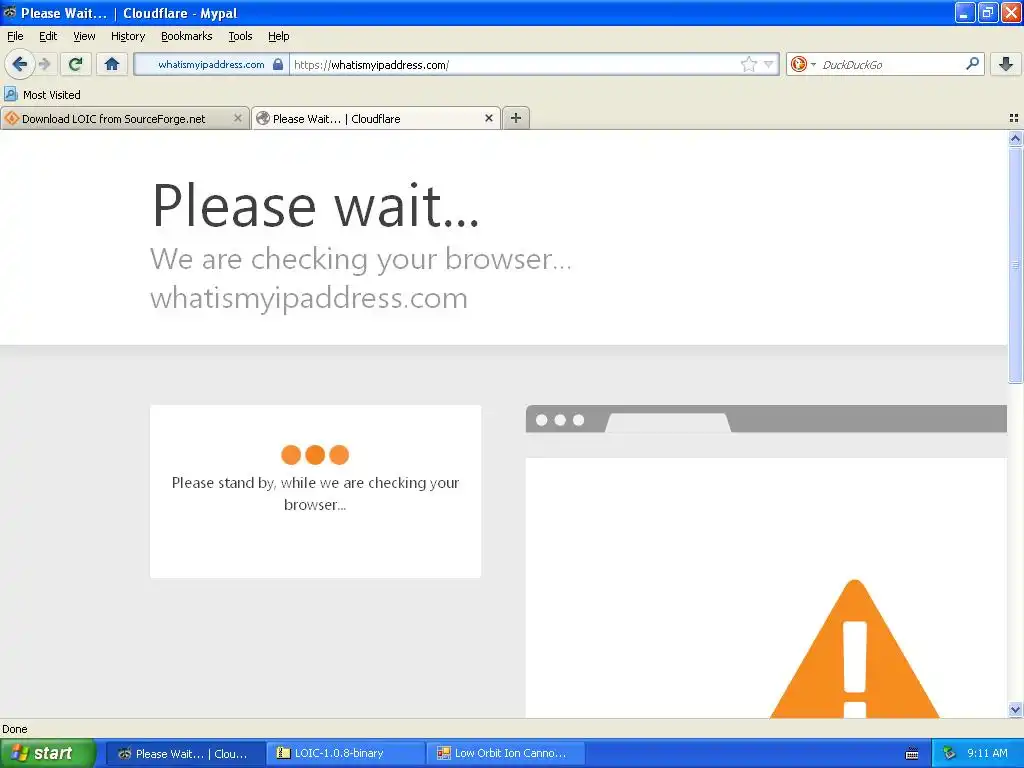Image resolution: width=1024 pixels, height=768 pixels.
Task: Click the keyboard icon in system tray
Action: pos(912,754)
